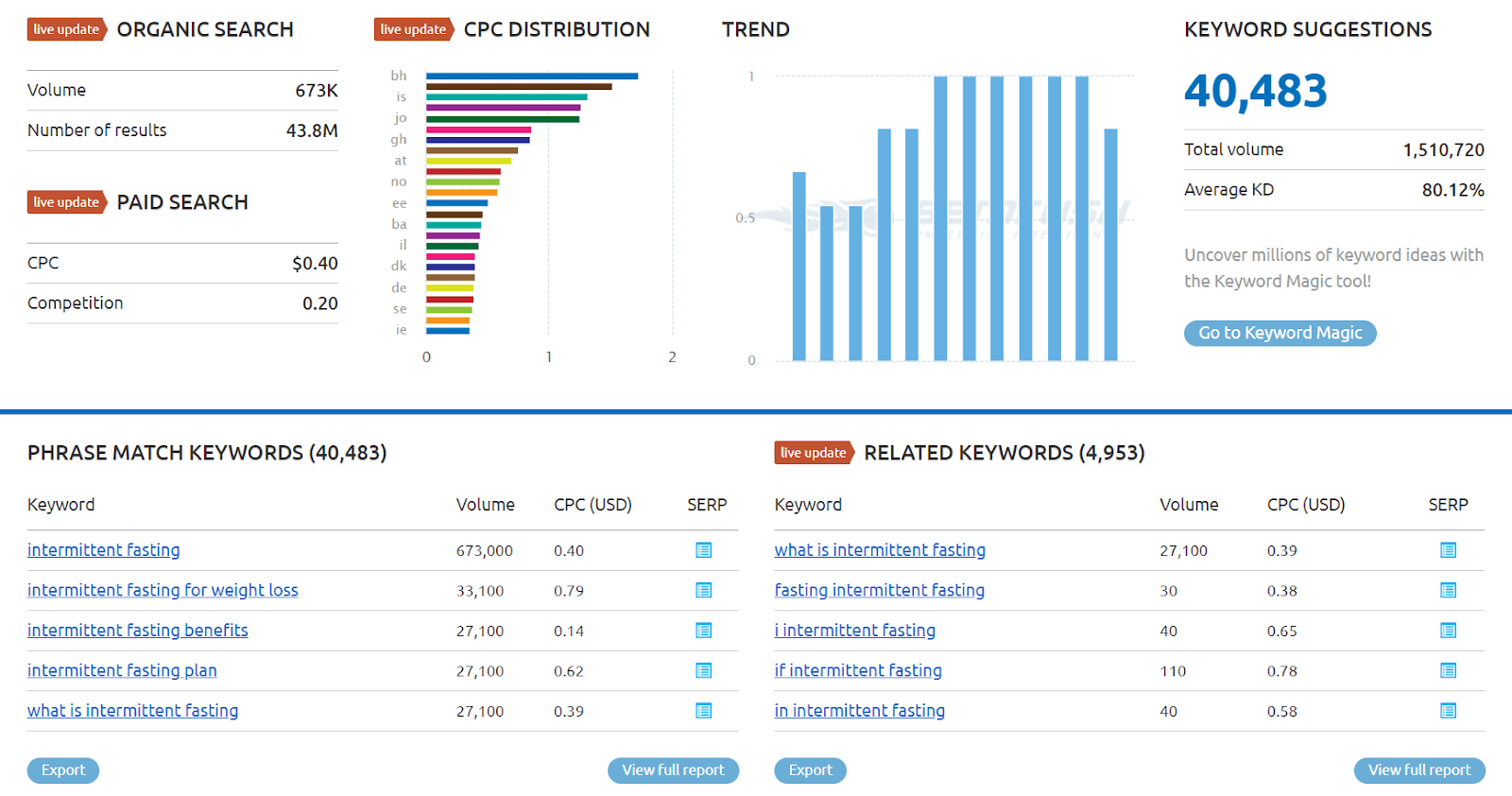Viewport: 1512px width, 796px height.
Task: Click the live update badge beside Organic Search
Action: point(66,29)
